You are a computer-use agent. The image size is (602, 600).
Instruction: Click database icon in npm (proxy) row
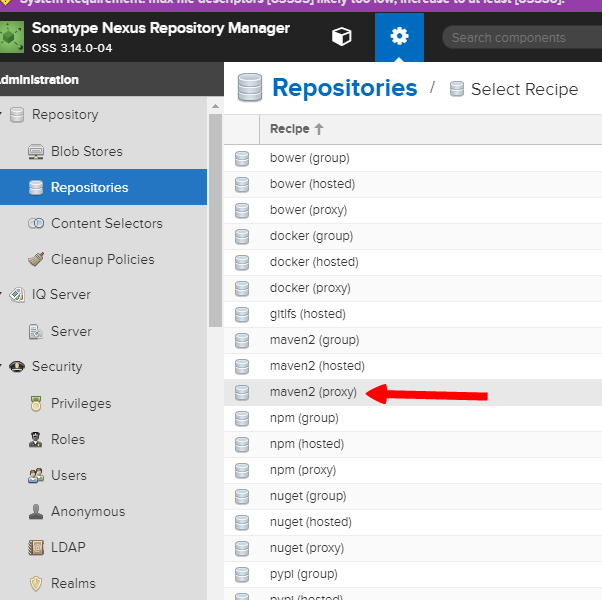242,471
